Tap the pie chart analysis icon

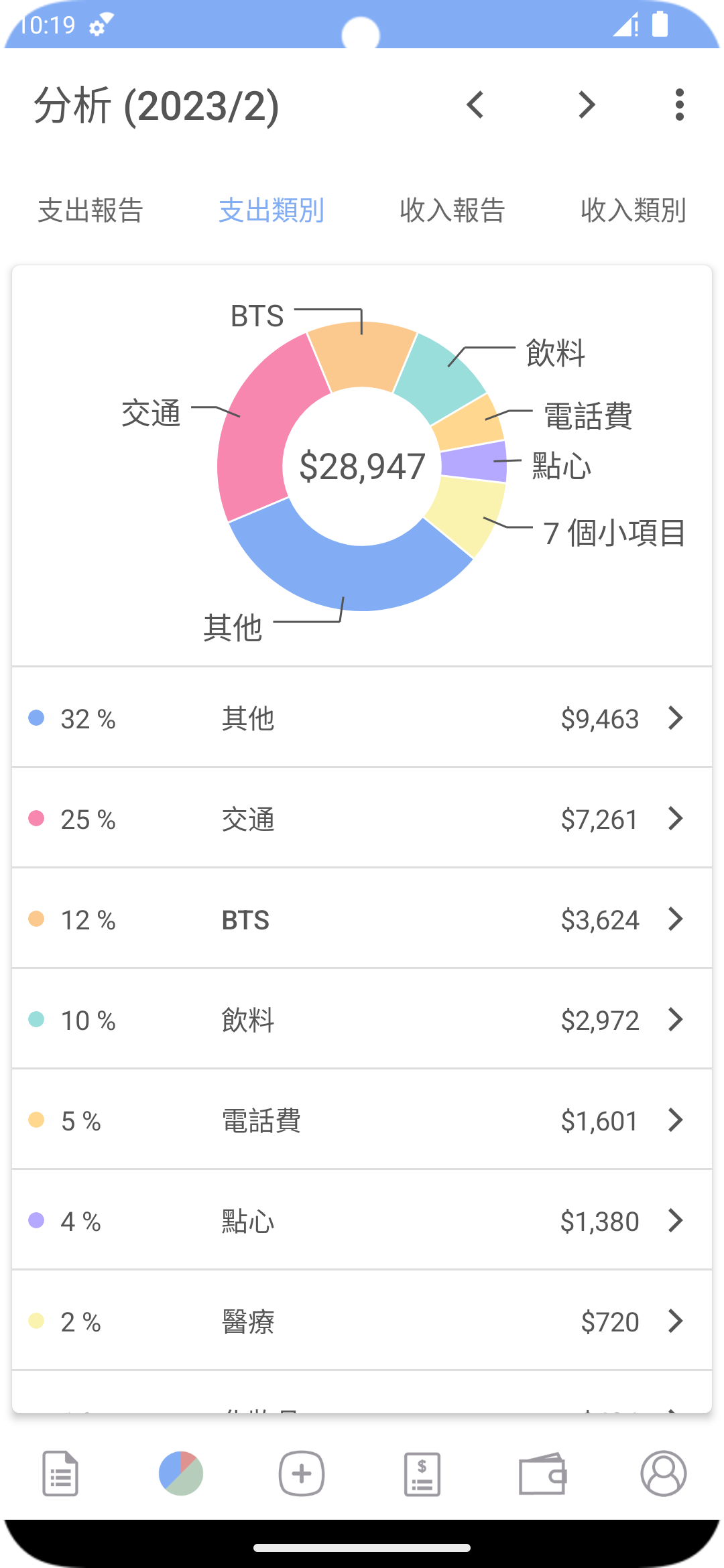(x=181, y=1474)
